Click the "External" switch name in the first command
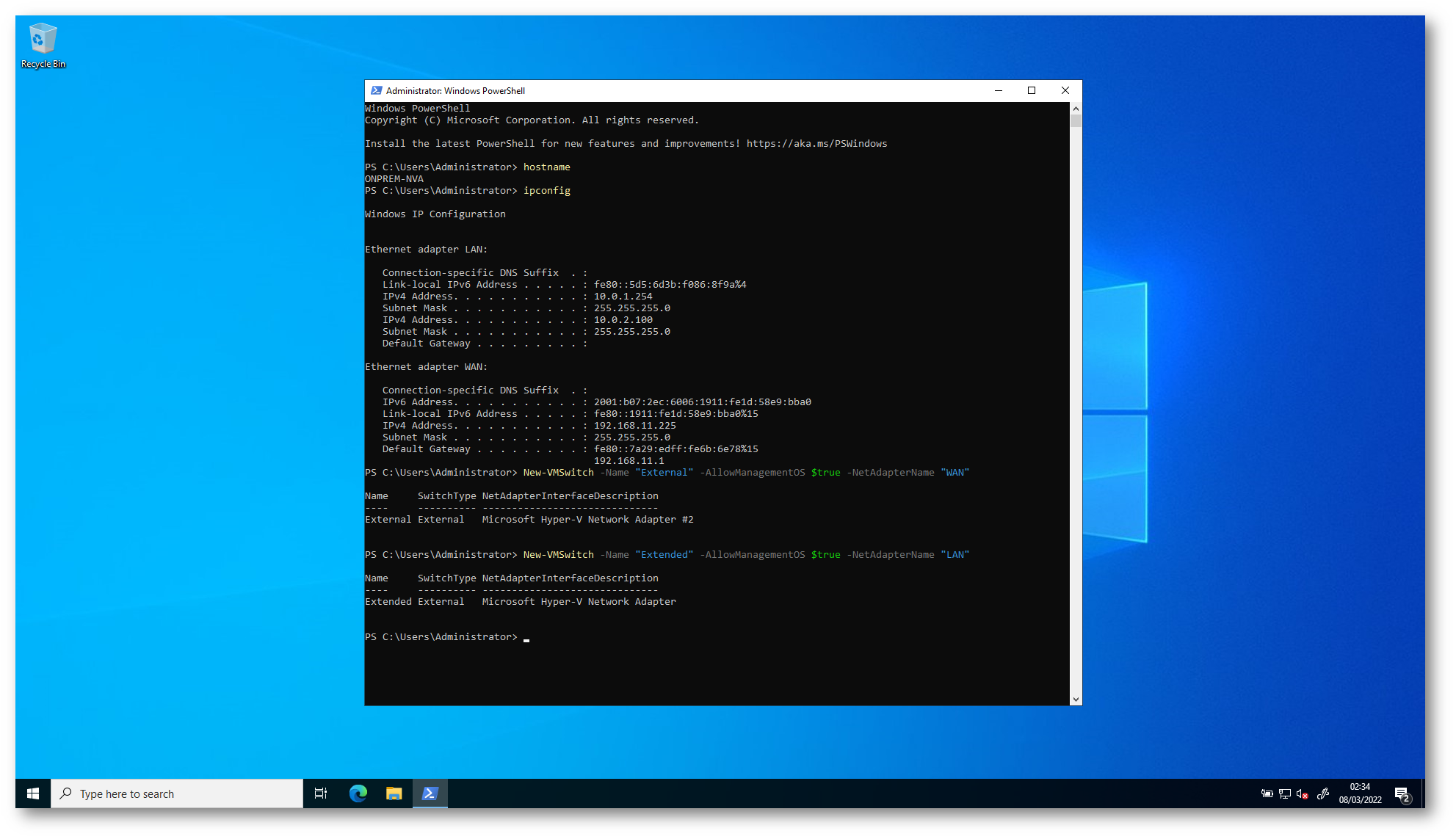Viewport: 1456px width, 839px height. coord(664,473)
